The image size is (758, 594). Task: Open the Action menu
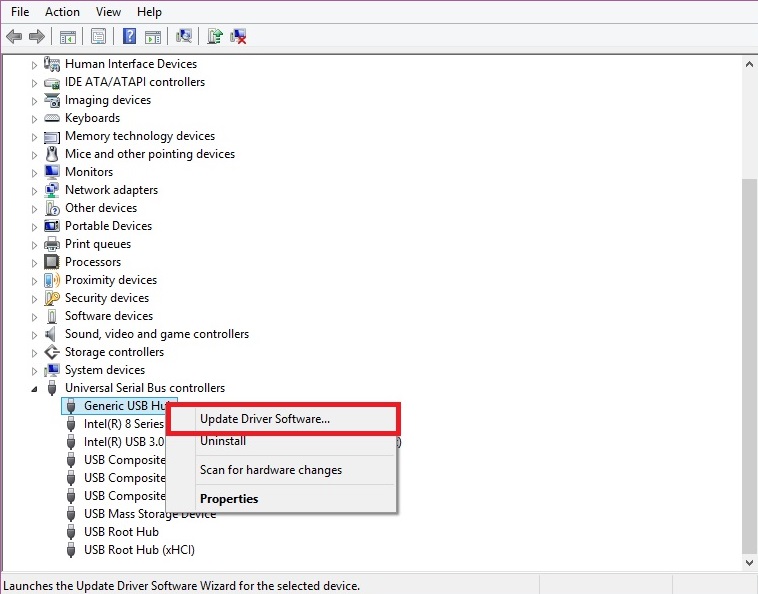click(x=62, y=12)
